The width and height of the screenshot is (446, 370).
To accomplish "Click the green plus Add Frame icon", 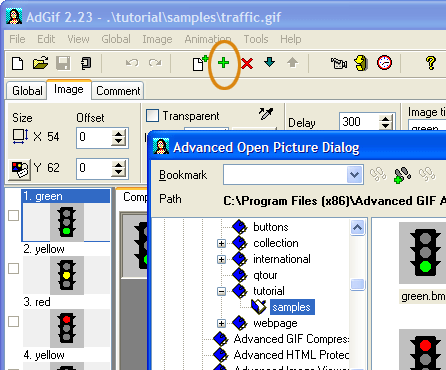I will click(223, 63).
